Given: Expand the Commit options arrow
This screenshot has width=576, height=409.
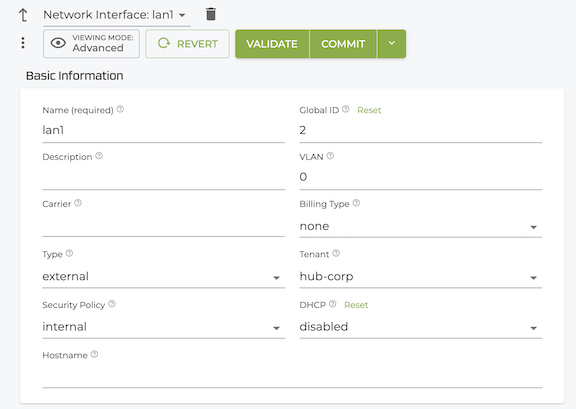Looking at the screenshot, I should pyautogui.click(x=392, y=44).
